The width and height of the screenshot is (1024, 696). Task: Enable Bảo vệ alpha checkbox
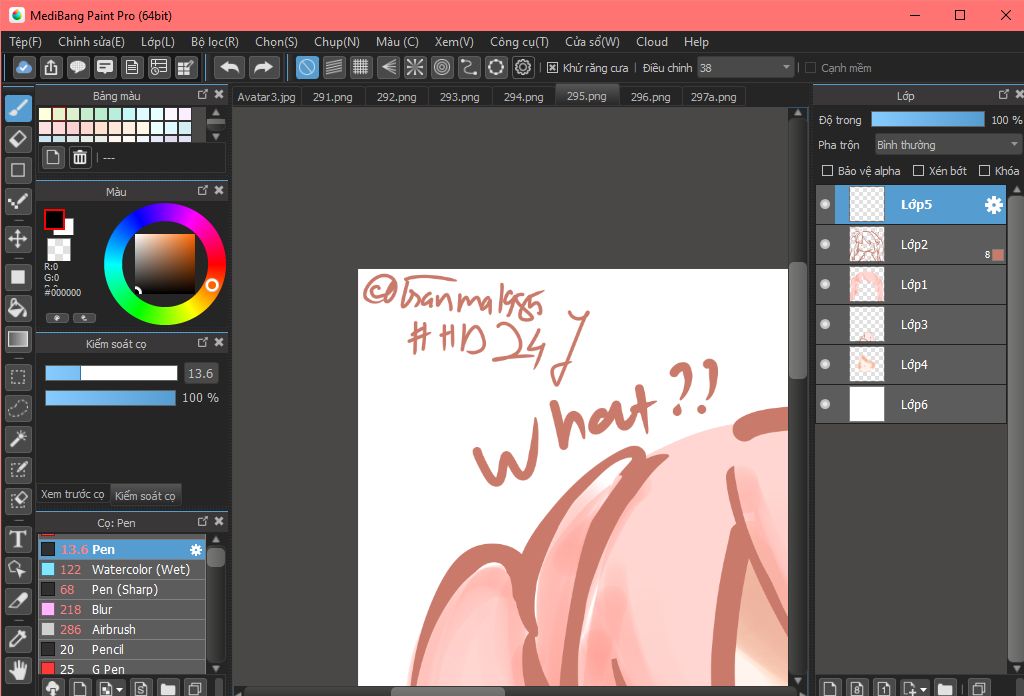827,170
